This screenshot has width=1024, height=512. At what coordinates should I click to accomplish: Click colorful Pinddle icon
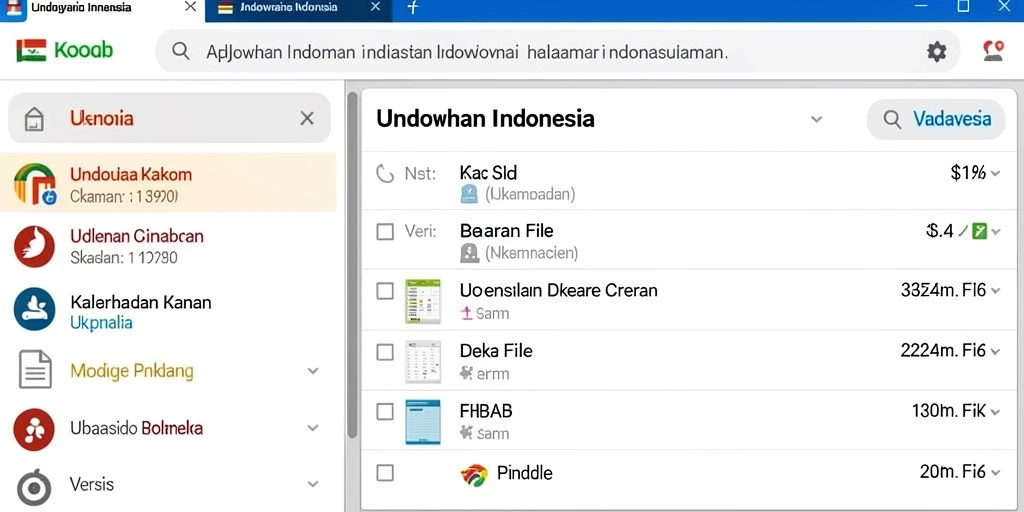coord(474,473)
